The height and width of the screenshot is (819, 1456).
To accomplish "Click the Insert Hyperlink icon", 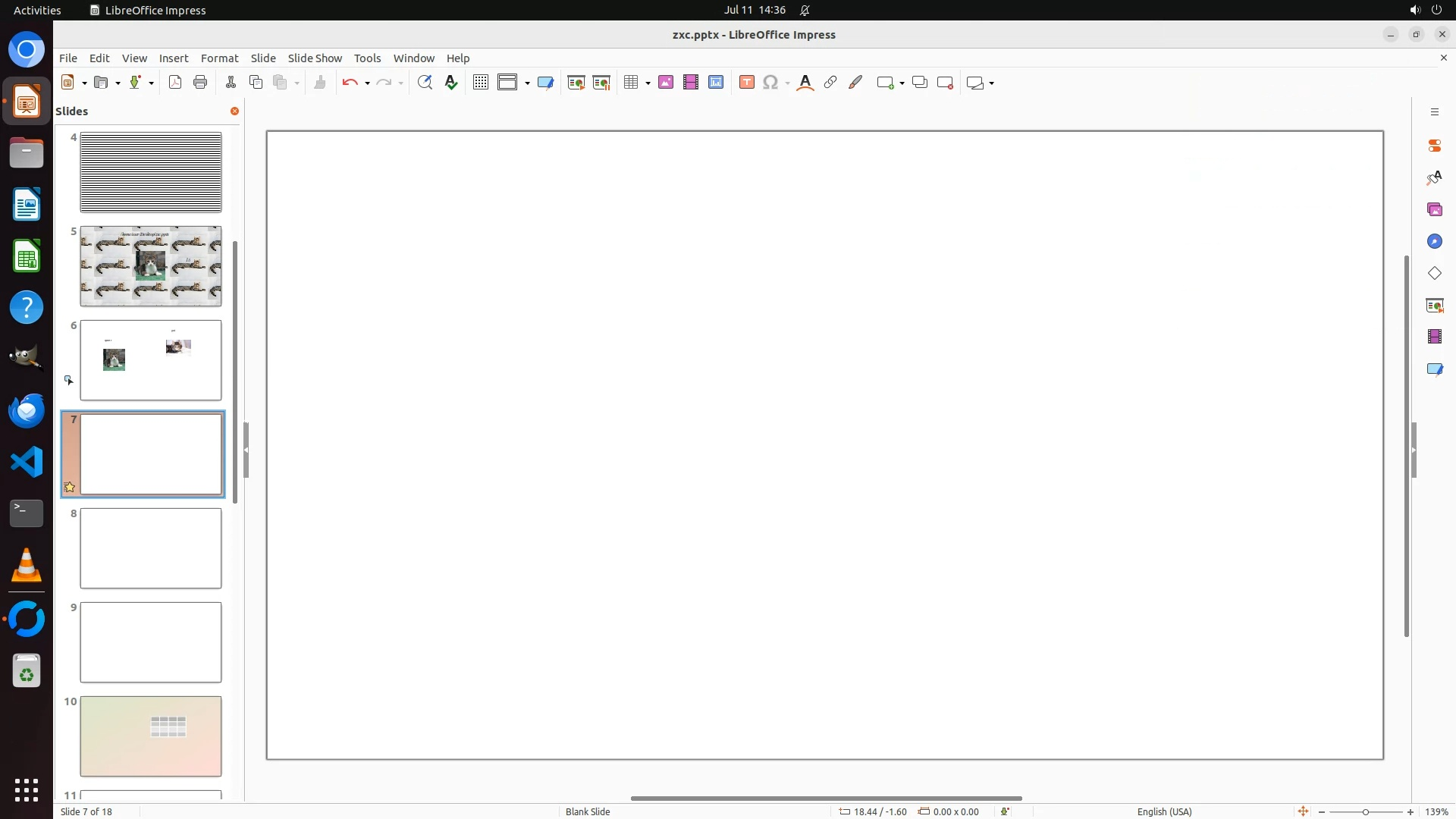I will coord(830,83).
